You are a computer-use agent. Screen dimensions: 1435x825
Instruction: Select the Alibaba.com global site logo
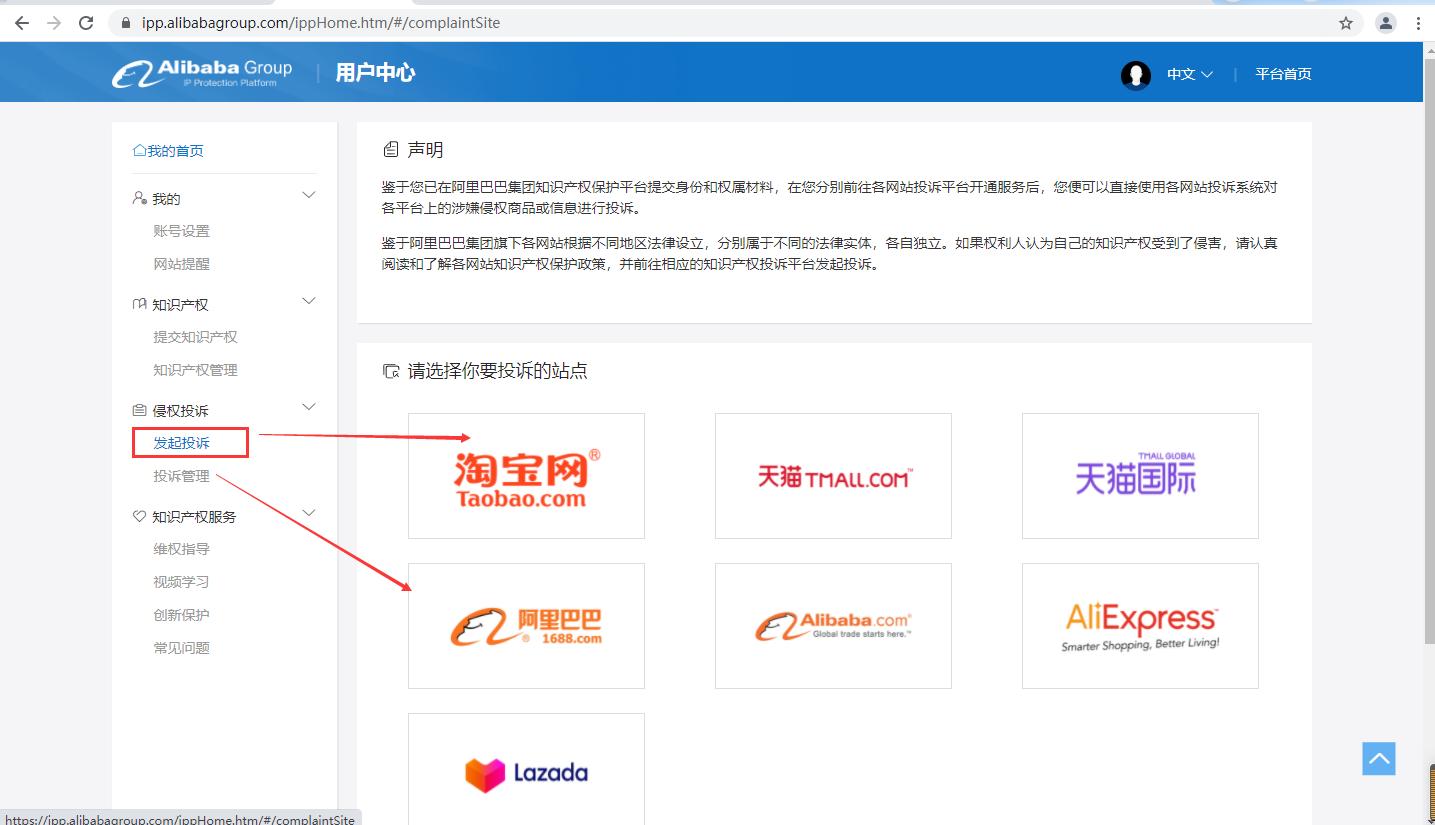(x=832, y=625)
